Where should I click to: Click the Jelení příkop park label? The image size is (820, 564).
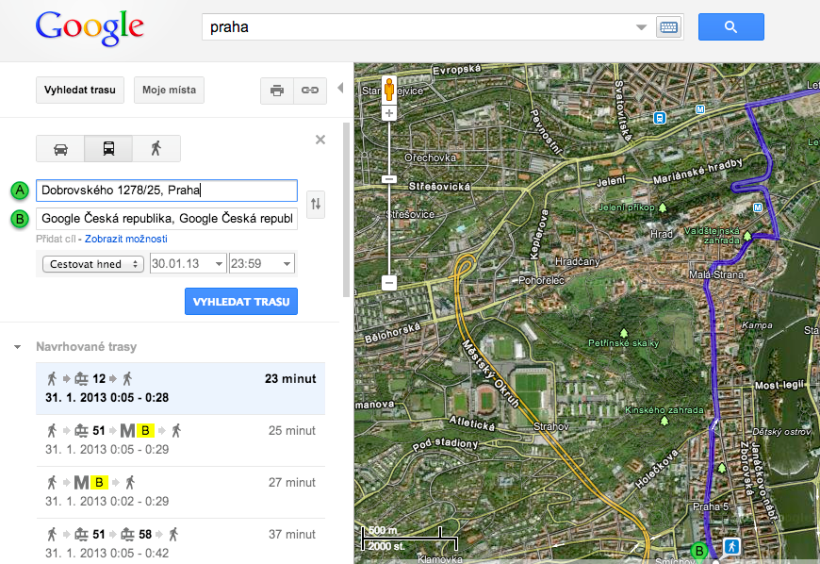coord(627,207)
